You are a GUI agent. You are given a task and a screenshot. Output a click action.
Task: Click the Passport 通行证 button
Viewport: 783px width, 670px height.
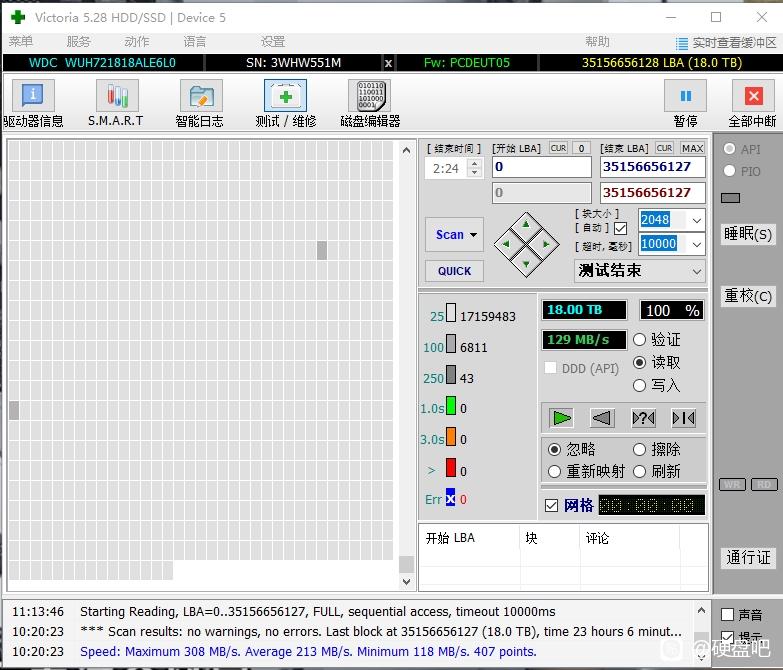pos(748,557)
